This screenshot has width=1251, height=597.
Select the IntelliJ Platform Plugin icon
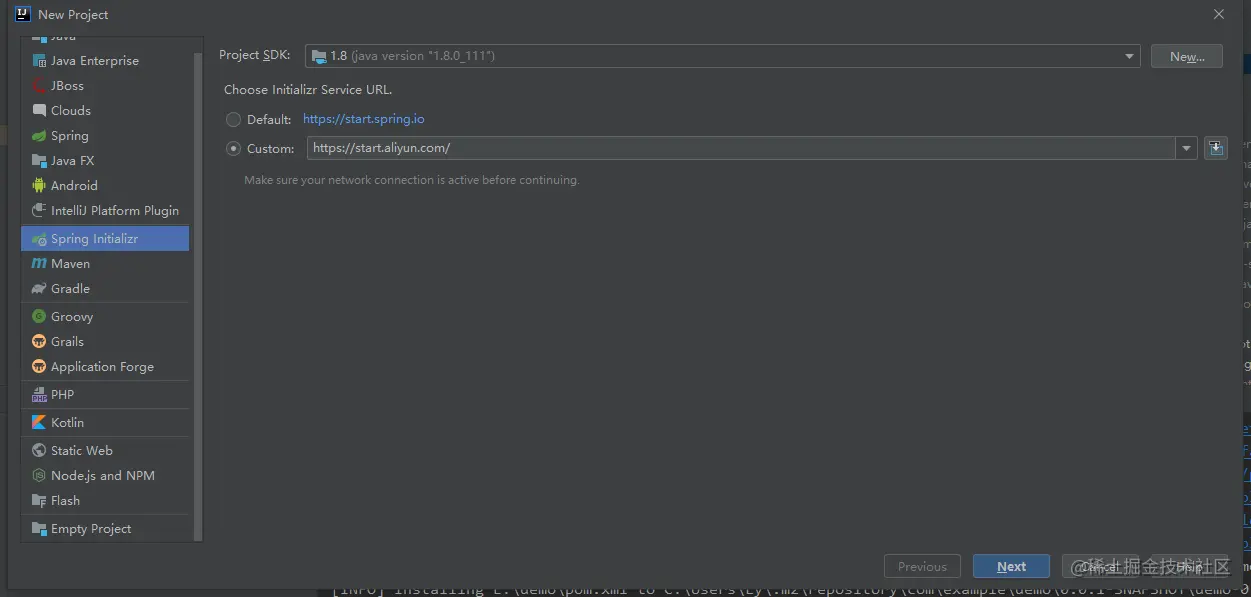tap(39, 211)
